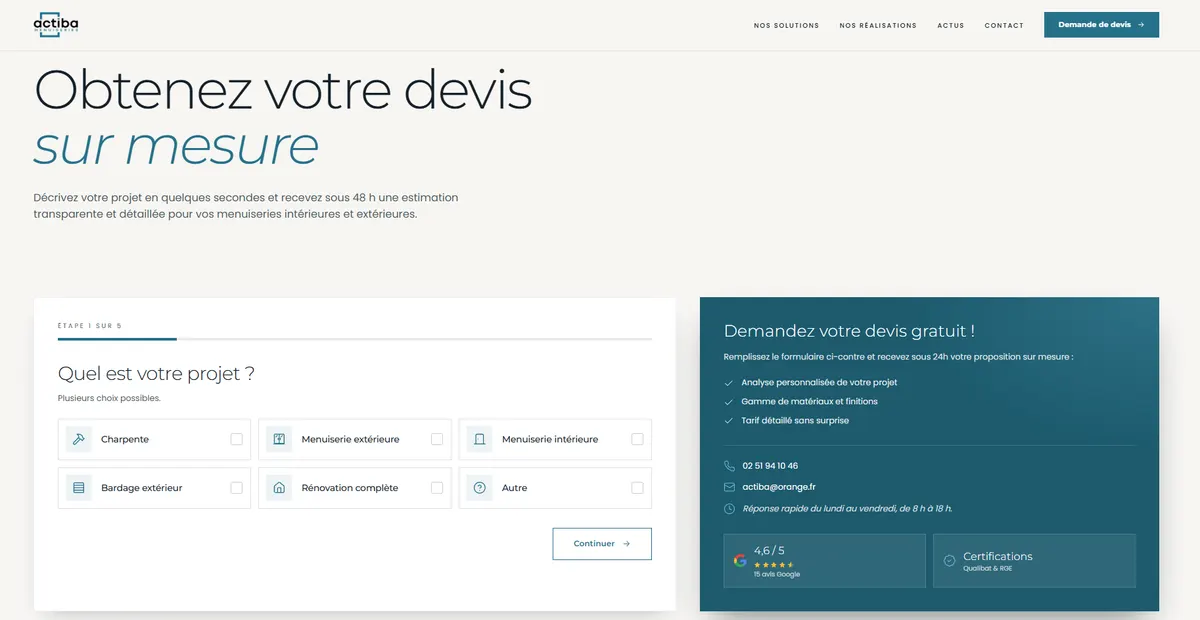Check the Charpente checkbox
Screen dimensions: 1200x620
(x=236, y=439)
